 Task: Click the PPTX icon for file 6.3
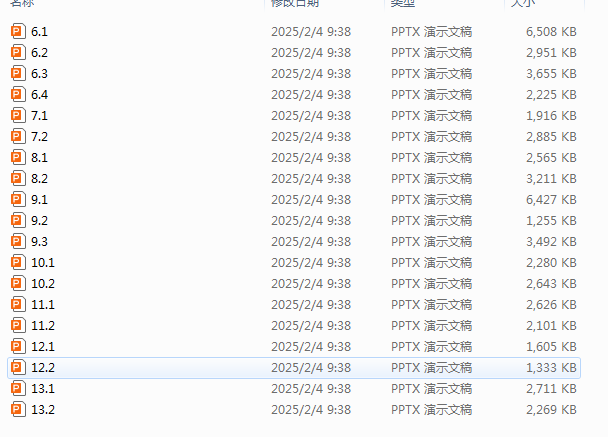(x=18, y=73)
